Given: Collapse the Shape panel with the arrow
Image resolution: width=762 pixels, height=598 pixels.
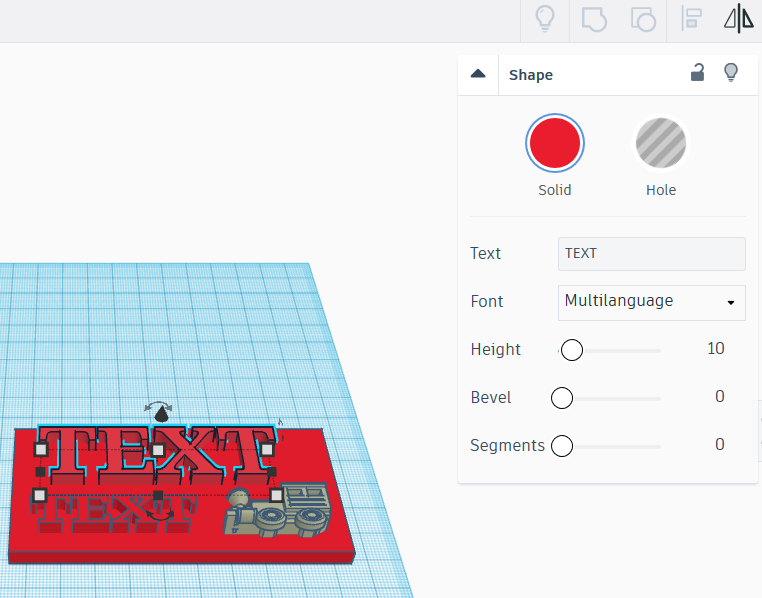Looking at the screenshot, I should (x=478, y=74).
